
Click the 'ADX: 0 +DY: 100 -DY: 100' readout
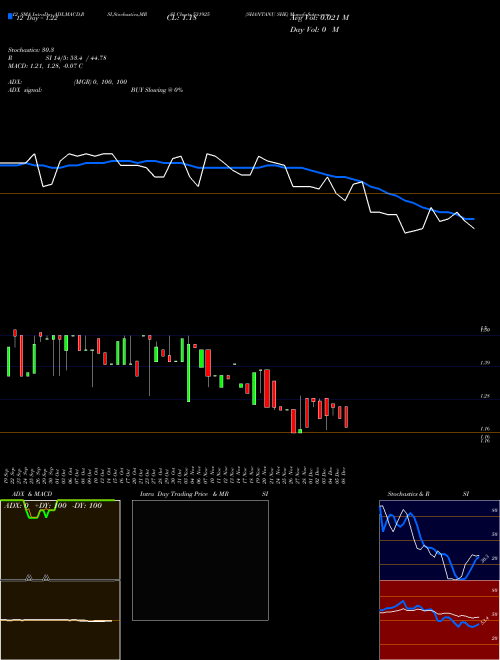point(53,506)
